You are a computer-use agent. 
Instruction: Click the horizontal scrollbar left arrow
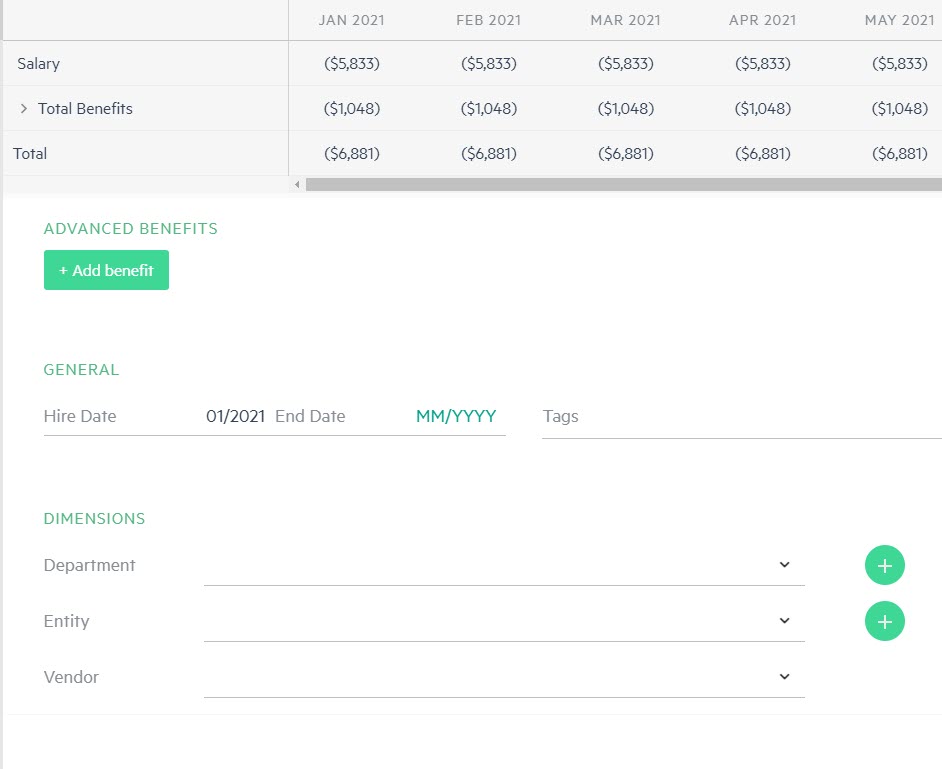tap(297, 185)
